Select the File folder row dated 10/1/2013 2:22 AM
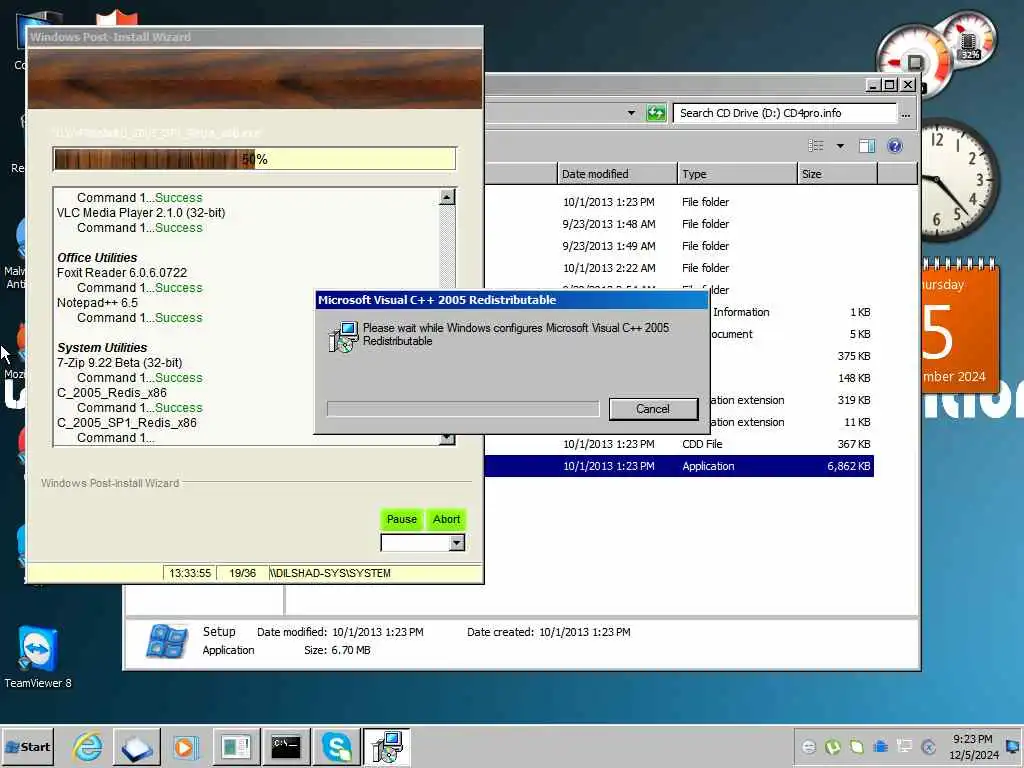 pos(679,268)
